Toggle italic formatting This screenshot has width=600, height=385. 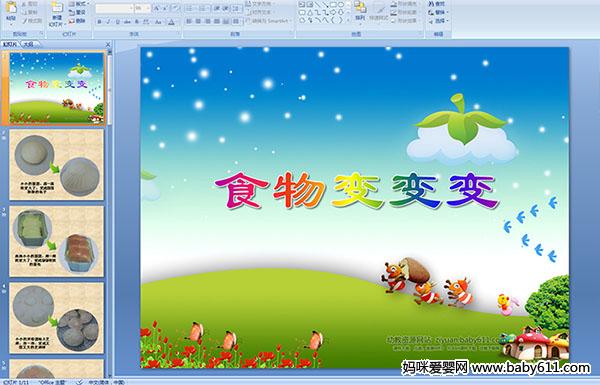coord(108,22)
